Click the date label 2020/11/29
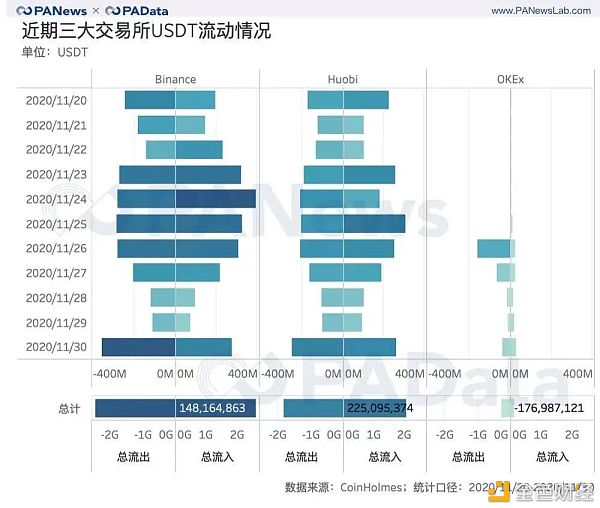This screenshot has width=600, height=508. pos(56,323)
